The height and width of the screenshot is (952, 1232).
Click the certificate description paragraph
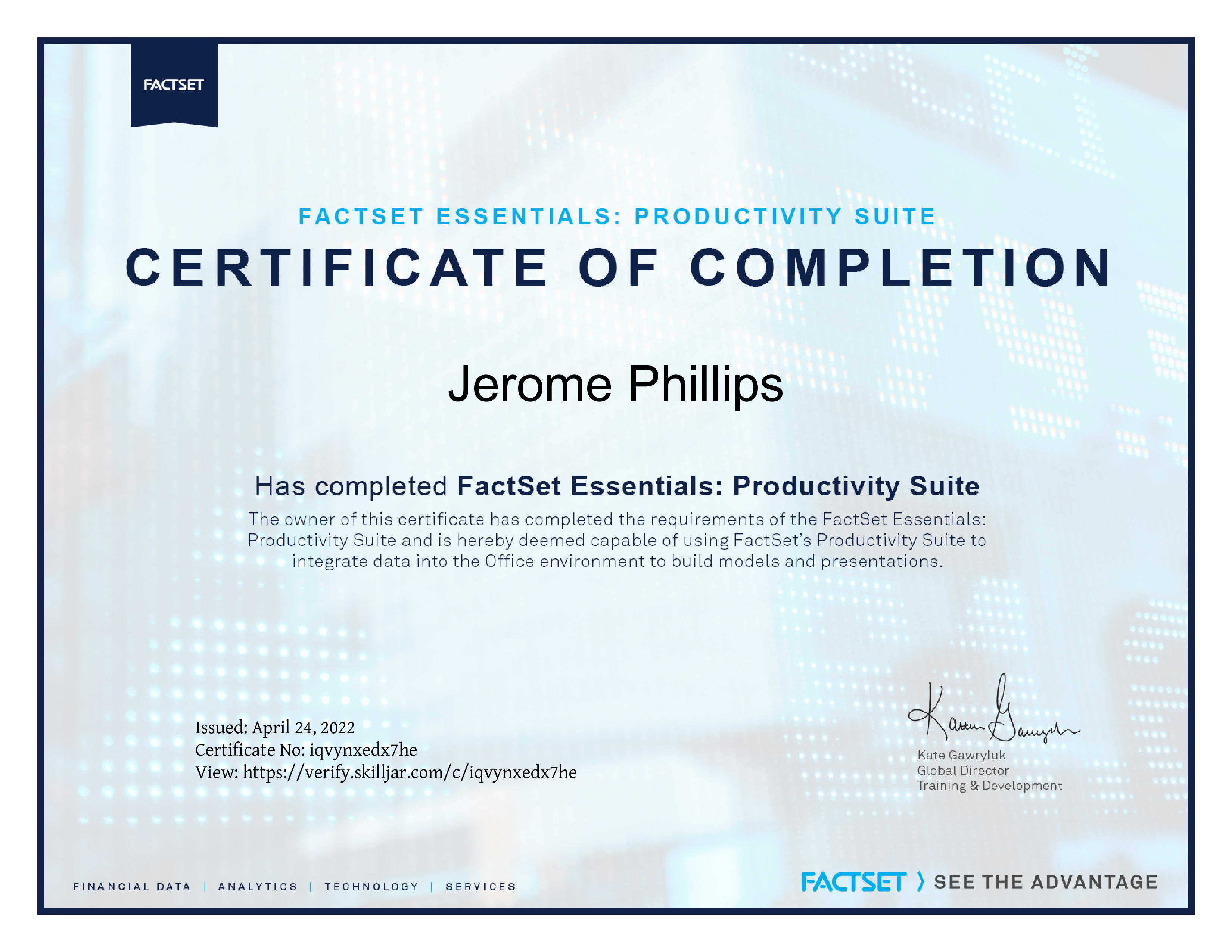click(x=617, y=540)
